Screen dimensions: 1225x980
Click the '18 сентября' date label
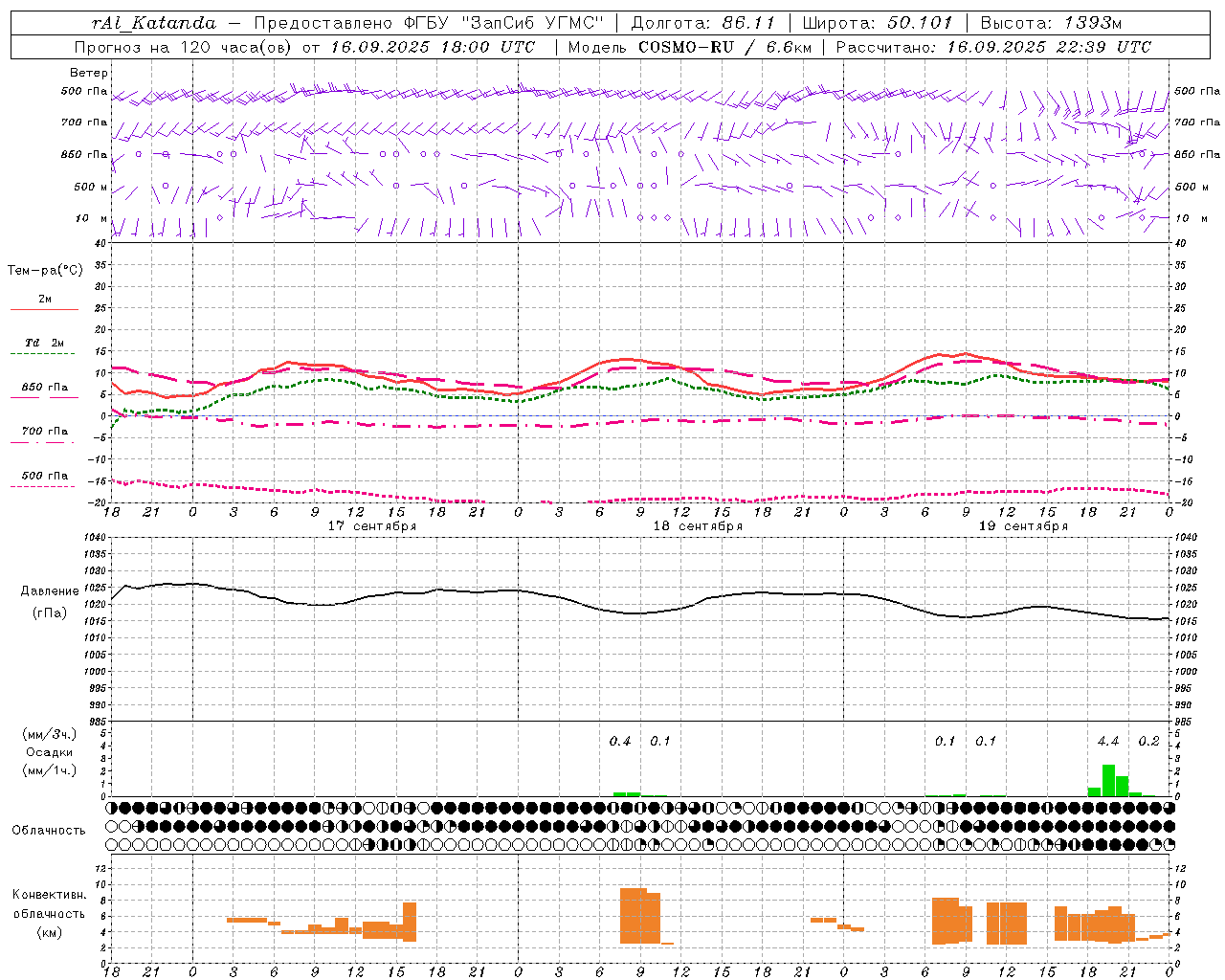pyautogui.click(x=698, y=526)
